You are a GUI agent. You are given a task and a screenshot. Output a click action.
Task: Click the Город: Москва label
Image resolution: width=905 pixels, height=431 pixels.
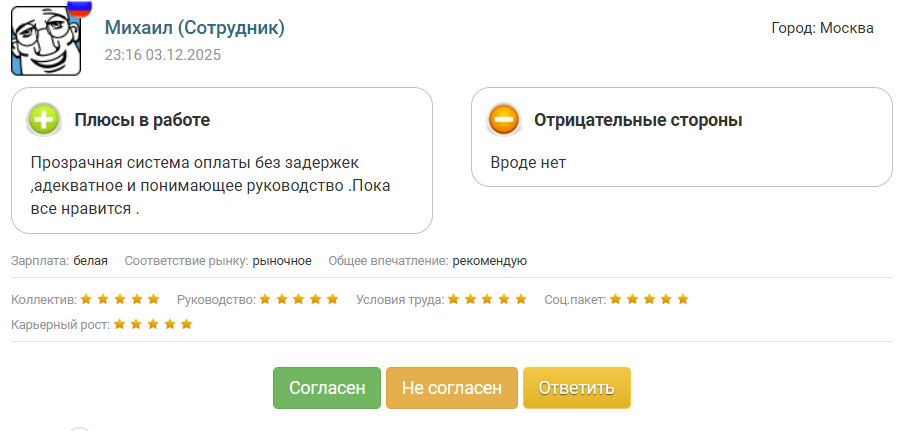point(822,28)
